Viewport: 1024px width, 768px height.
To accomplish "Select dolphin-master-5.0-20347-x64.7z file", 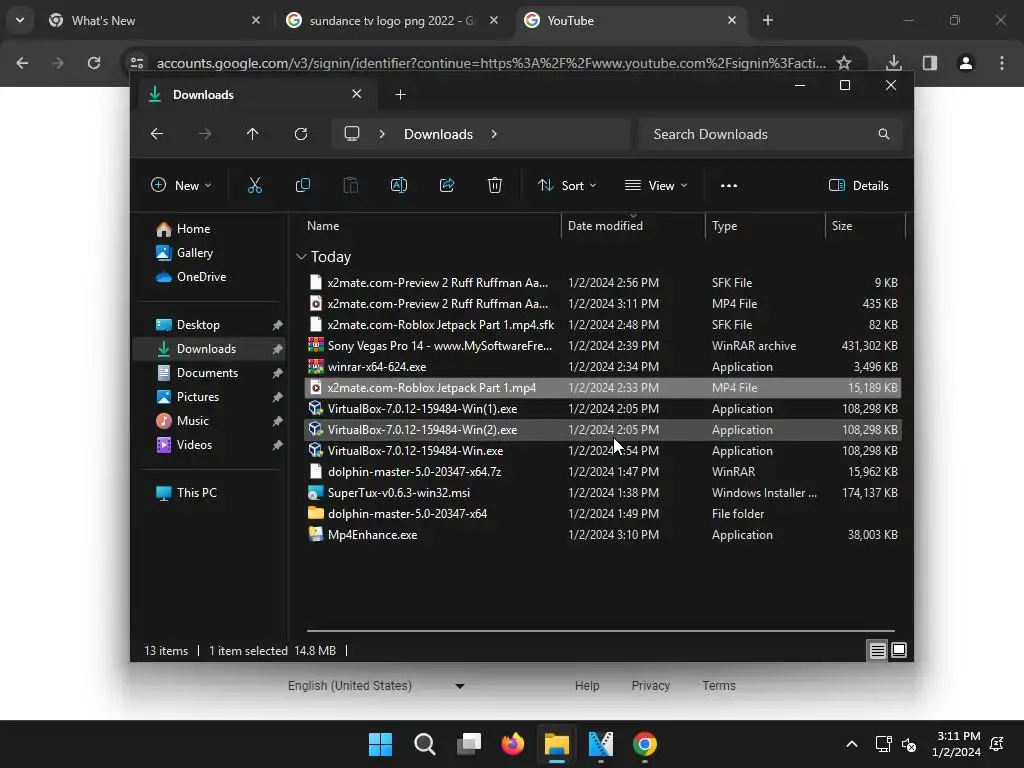I will pyautogui.click(x=602, y=472).
